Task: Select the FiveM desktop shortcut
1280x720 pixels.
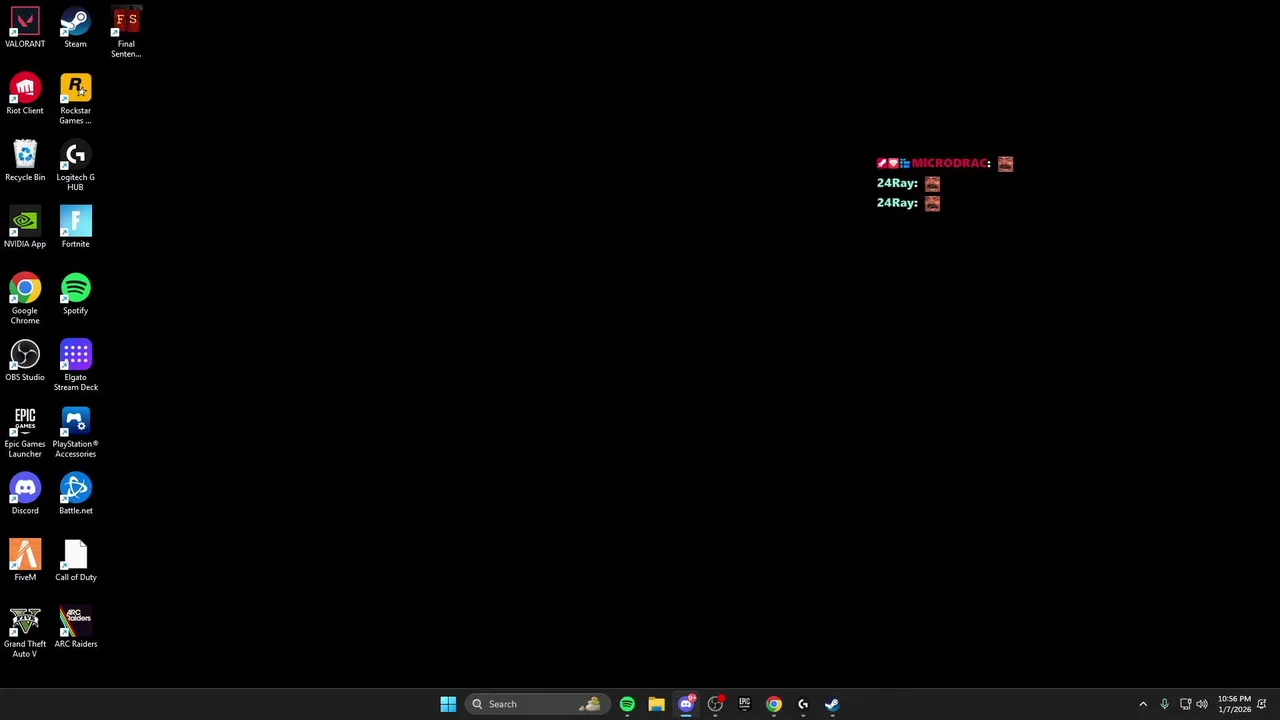Action: point(25,561)
